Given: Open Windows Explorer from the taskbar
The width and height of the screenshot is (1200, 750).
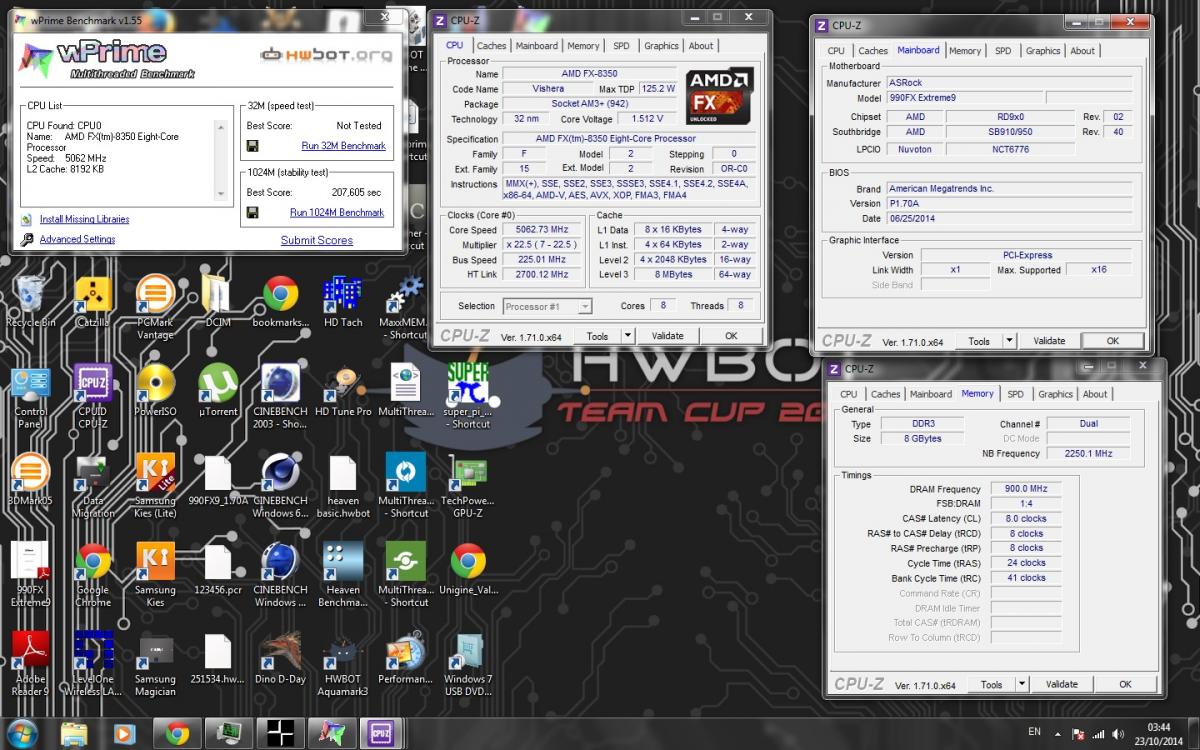Looking at the screenshot, I should click(x=74, y=732).
